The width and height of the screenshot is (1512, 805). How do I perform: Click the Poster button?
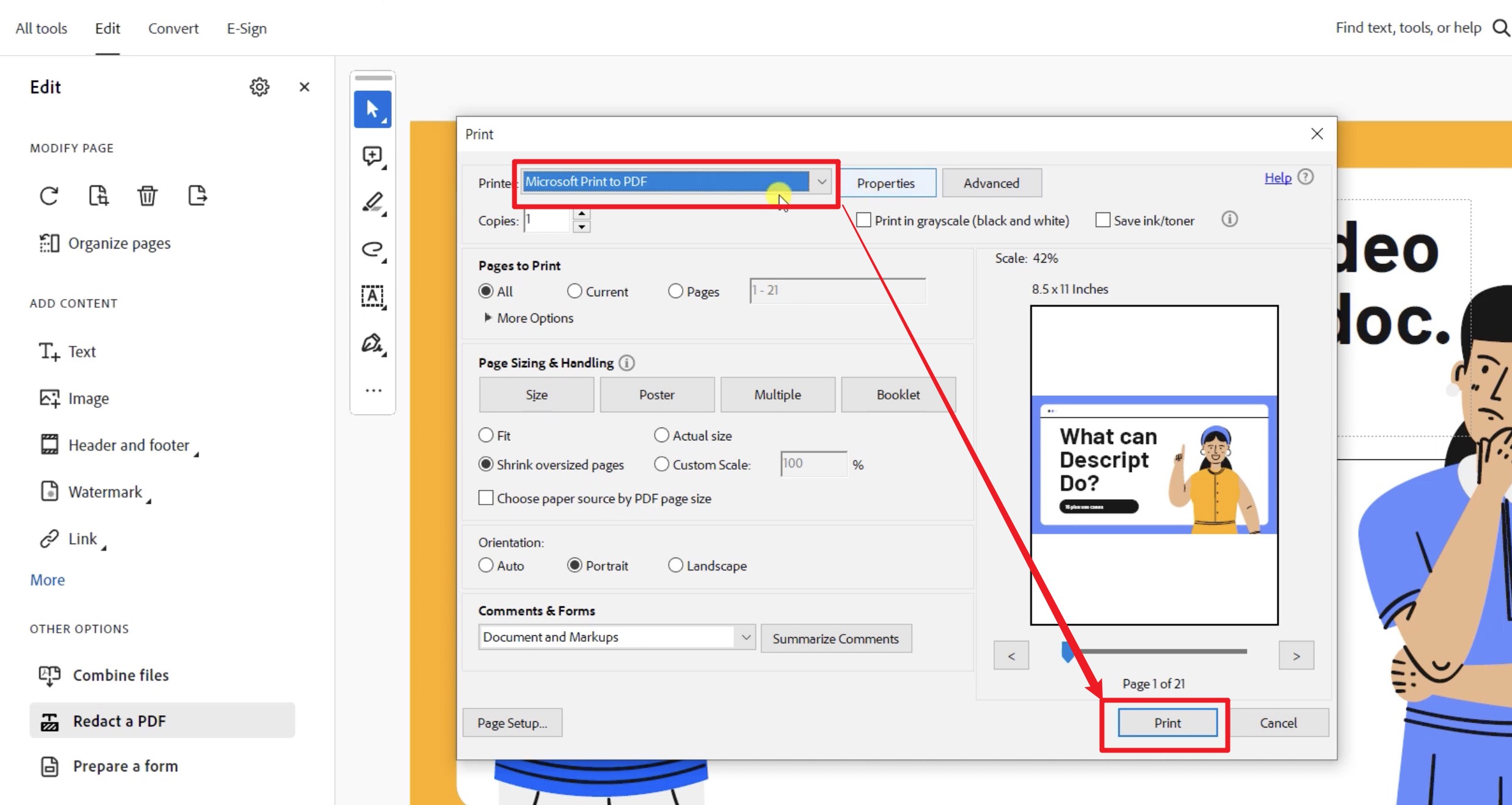point(657,395)
